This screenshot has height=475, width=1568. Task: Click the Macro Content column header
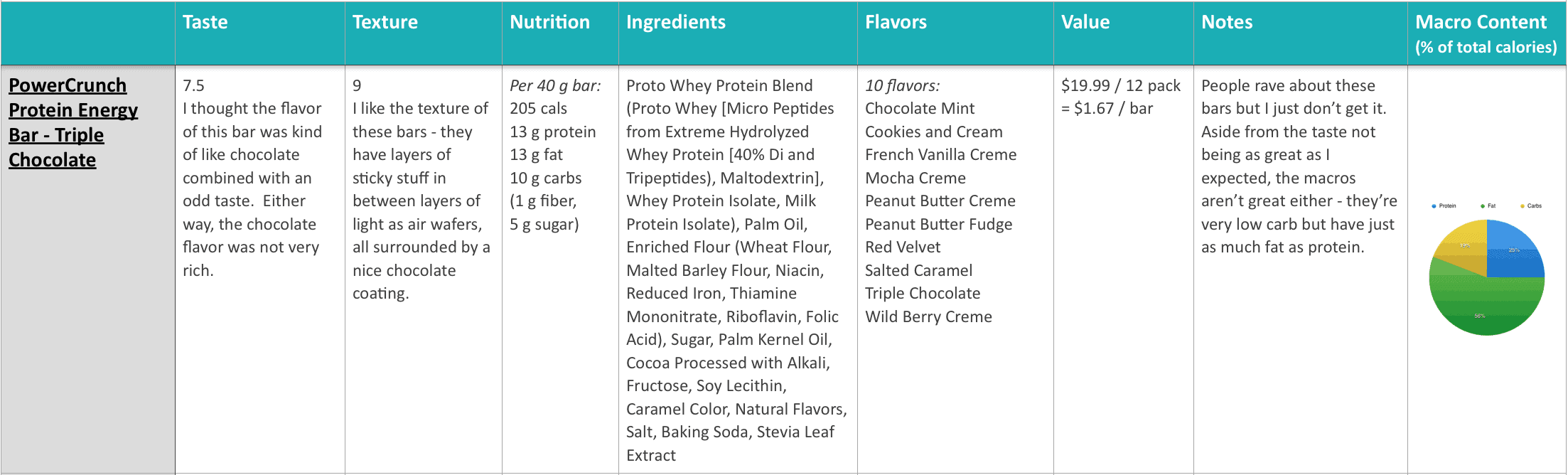point(1487,33)
